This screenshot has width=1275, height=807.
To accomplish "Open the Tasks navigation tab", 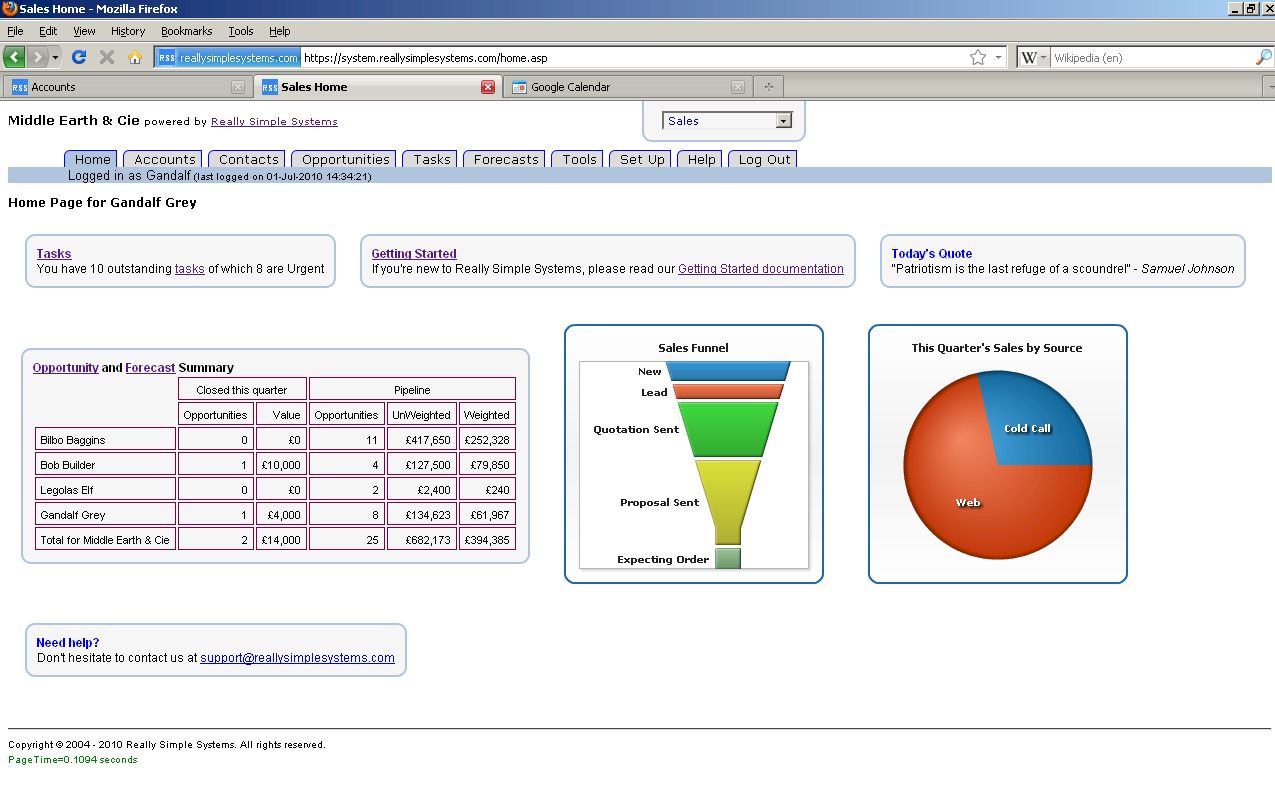I will point(431,159).
